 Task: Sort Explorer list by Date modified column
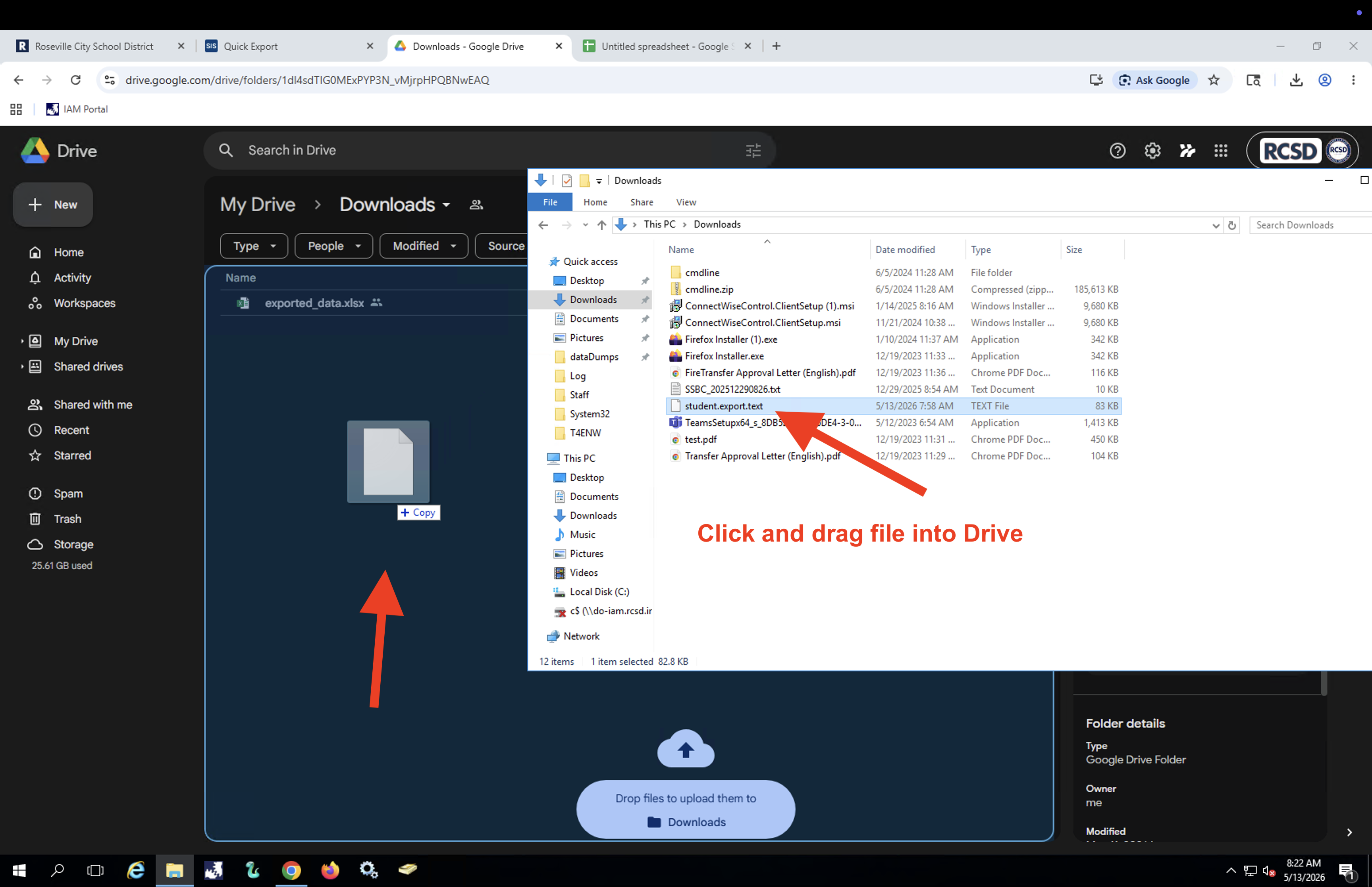coord(904,249)
